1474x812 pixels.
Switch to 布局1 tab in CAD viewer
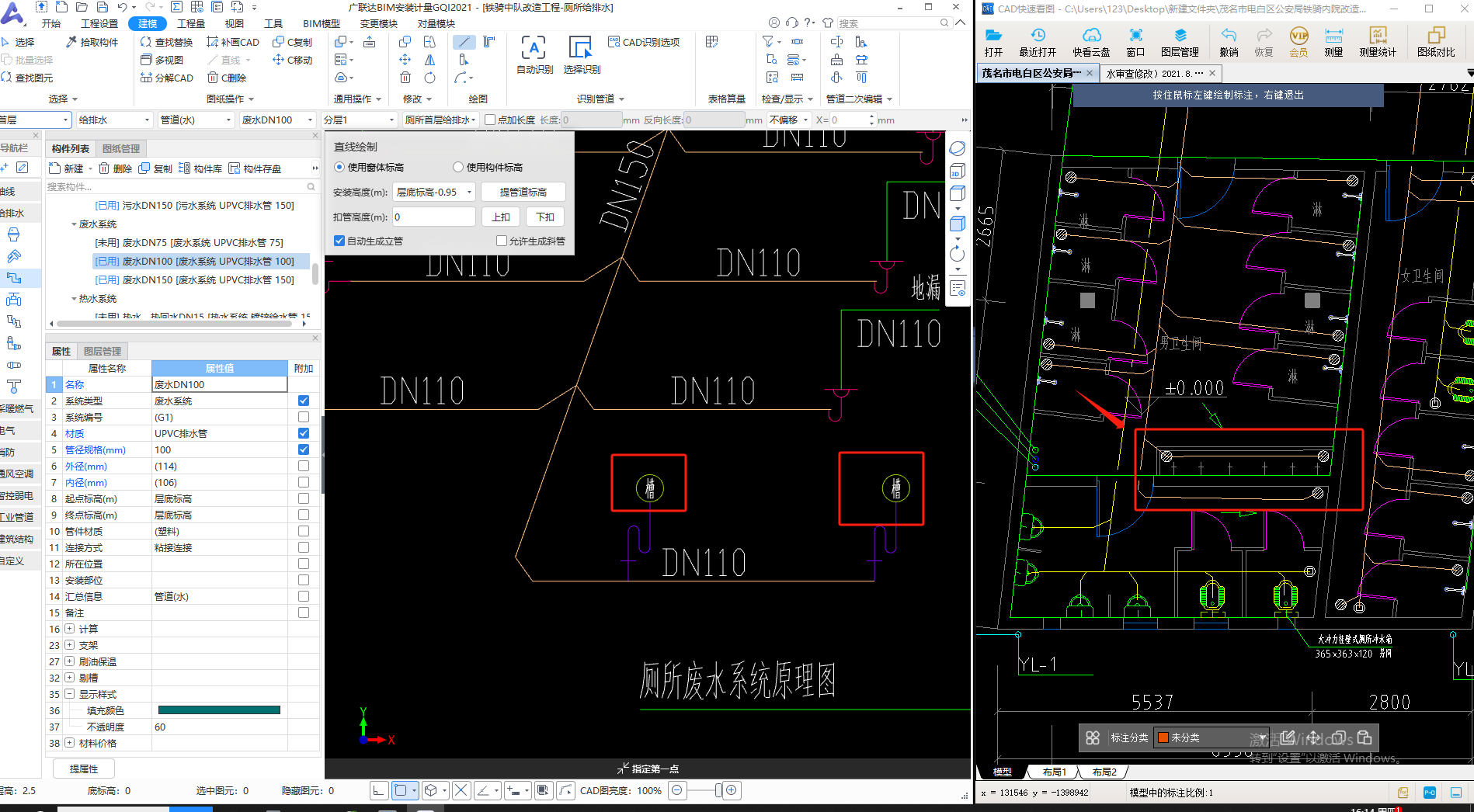[x=1055, y=772]
